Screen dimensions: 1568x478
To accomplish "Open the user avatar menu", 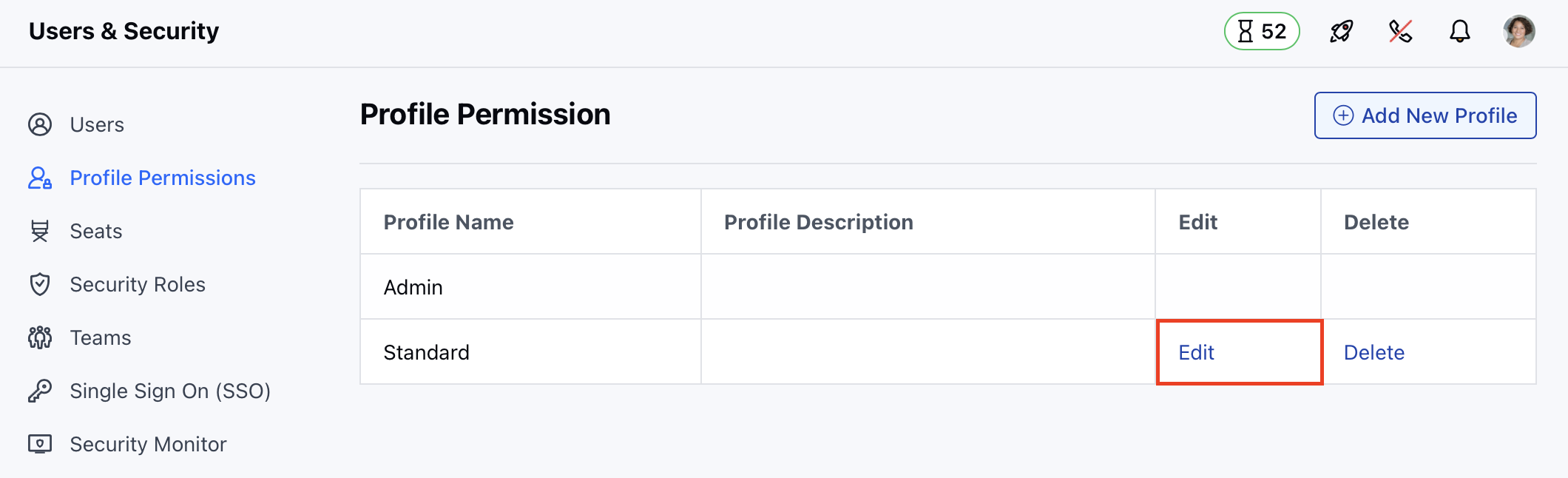I will tap(1518, 31).
